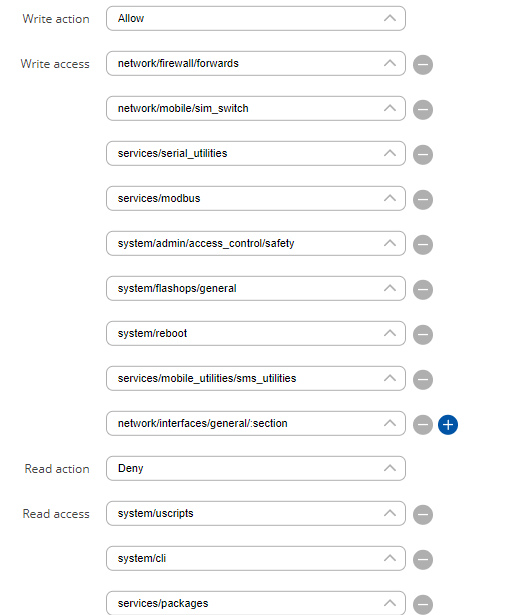Open the system/uscripts read access dropdown
Screen dimensions: 532x615
(x=256, y=513)
